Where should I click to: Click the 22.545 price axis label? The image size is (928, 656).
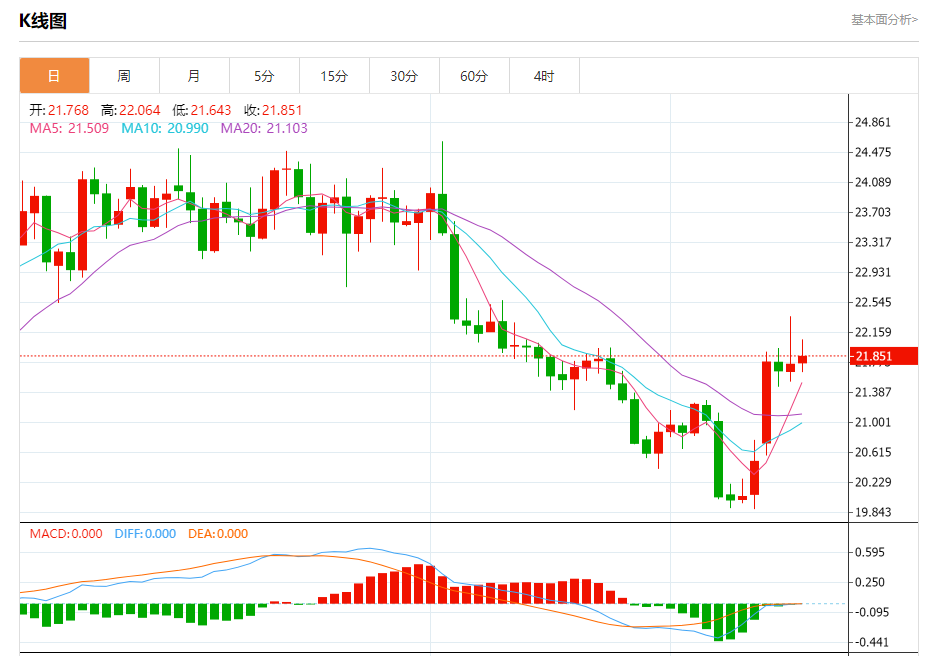tap(872, 302)
